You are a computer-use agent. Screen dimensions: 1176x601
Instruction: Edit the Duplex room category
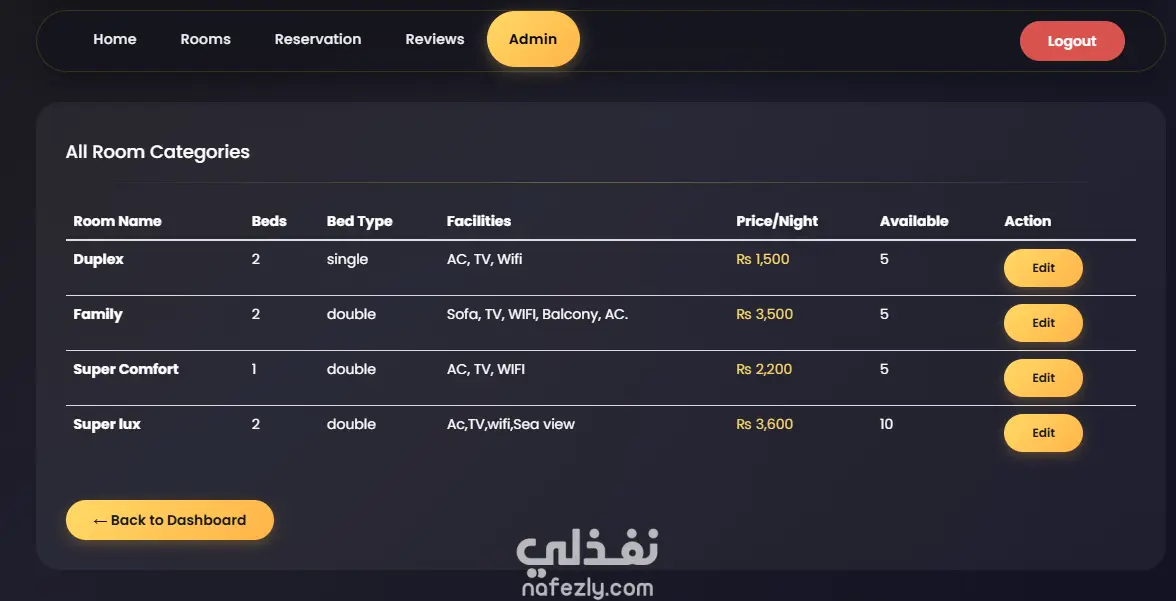tap(1043, 268)
